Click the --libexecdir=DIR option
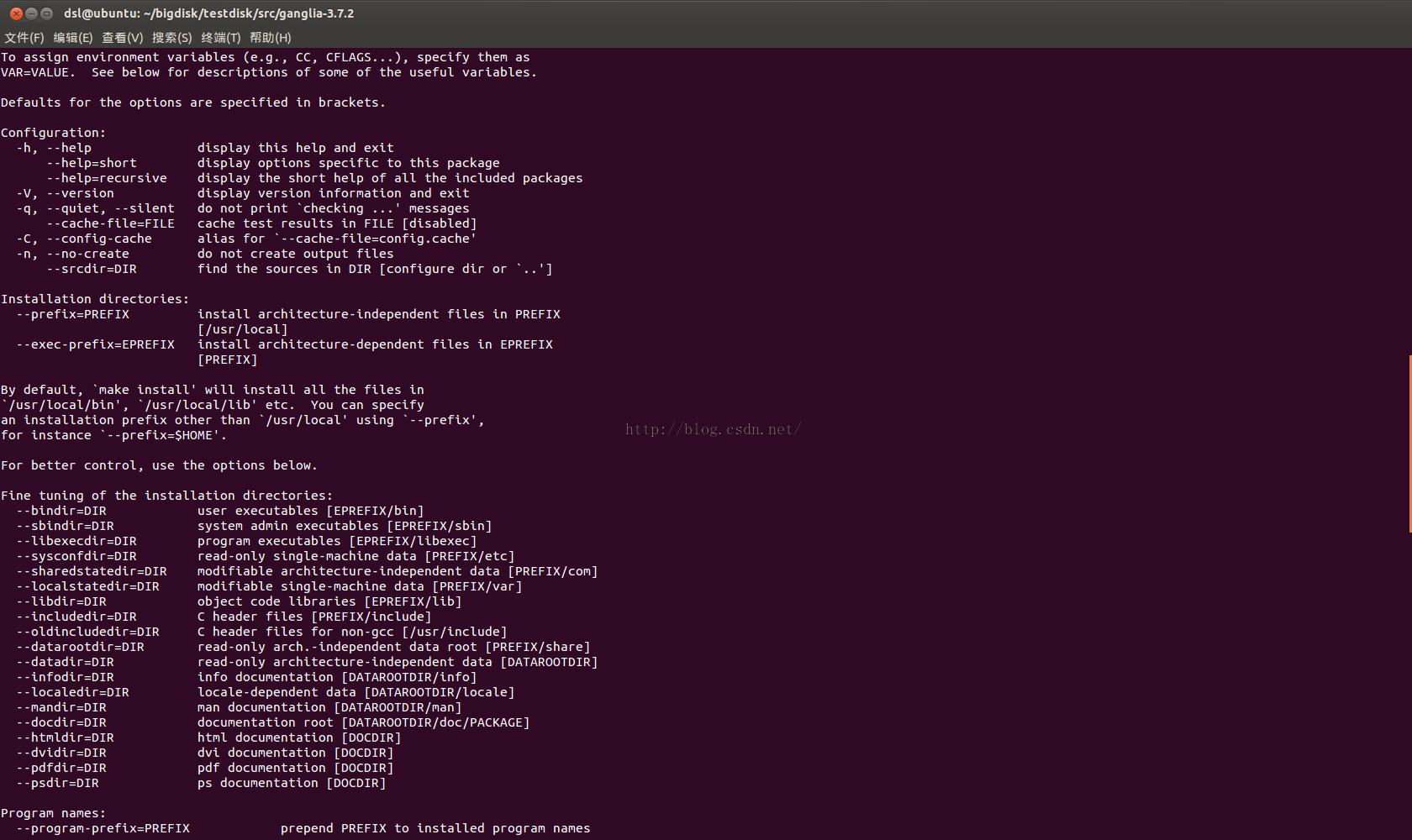The height and width of the screenshot is (840, 1412). pos(76,541)
